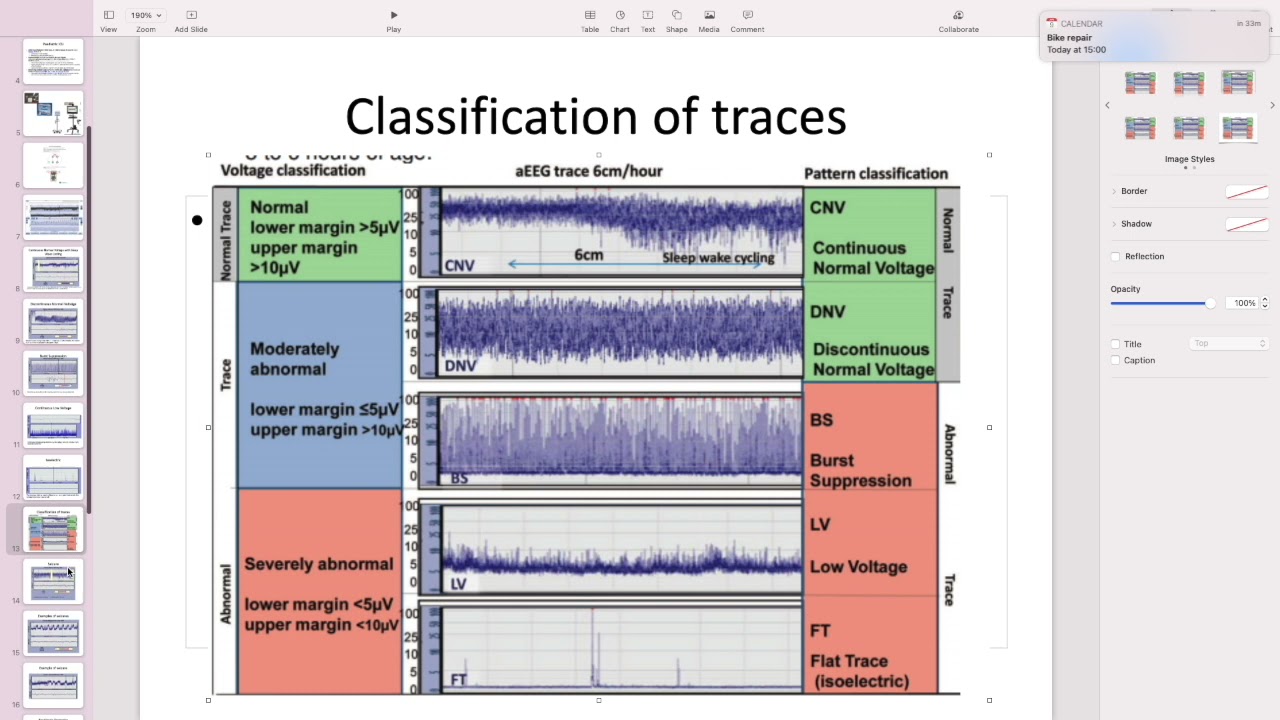Select slide 13 thumbnail in navigator
Image resolution: width=1280 pixels, height=720 pixels.
(53, 529)
